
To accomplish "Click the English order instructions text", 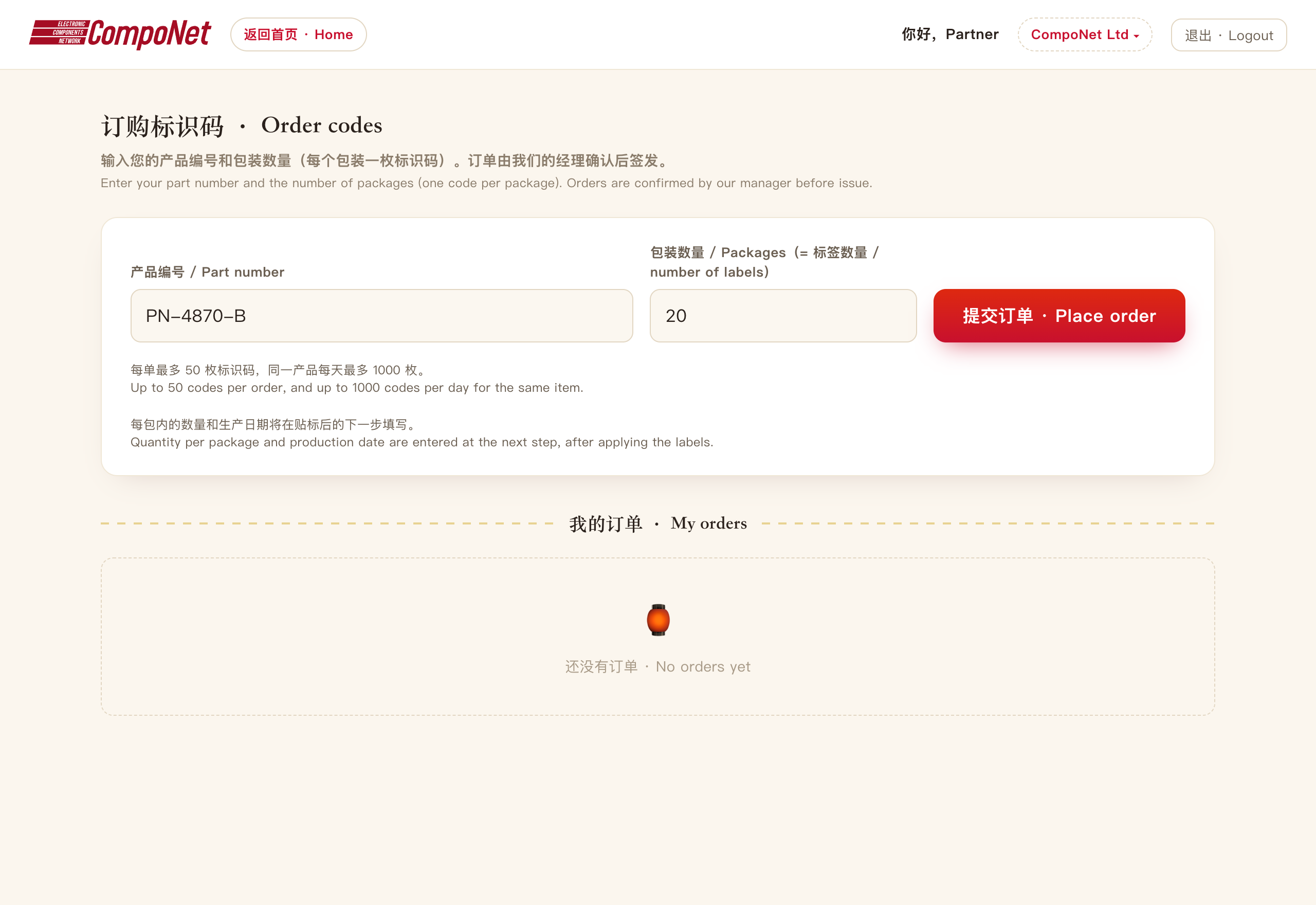I will coord(486,183).
